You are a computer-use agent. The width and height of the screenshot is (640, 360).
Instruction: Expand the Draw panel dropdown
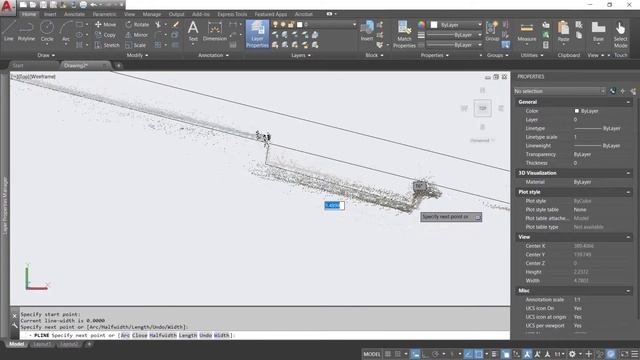(x=46, y=55)
